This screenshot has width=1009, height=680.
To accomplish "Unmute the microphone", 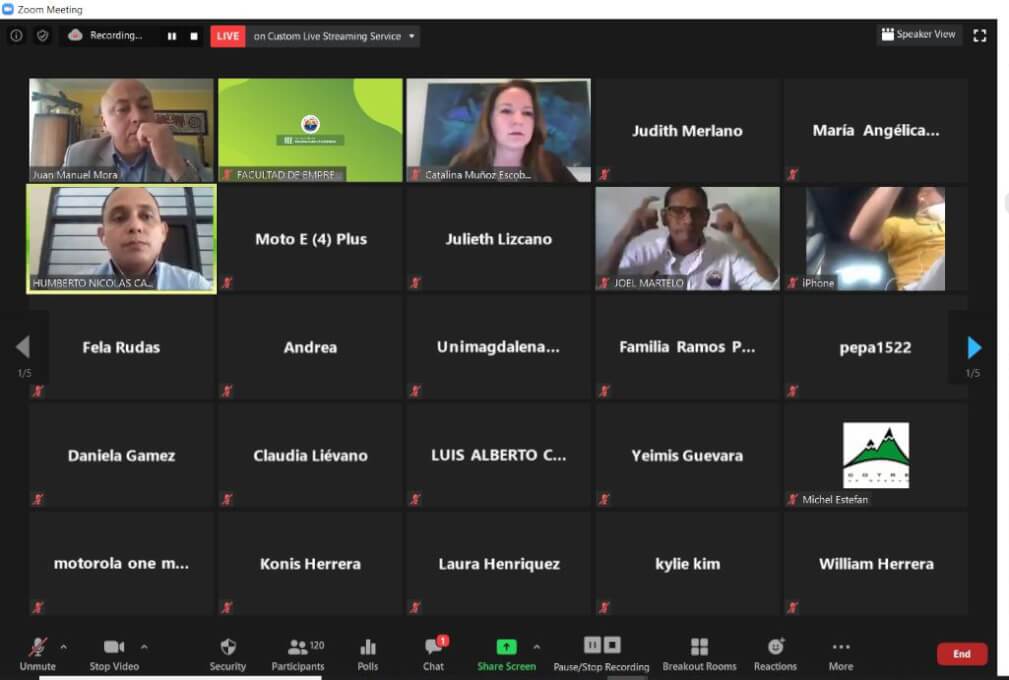I will pyautogui.click(x=38, y=654).
